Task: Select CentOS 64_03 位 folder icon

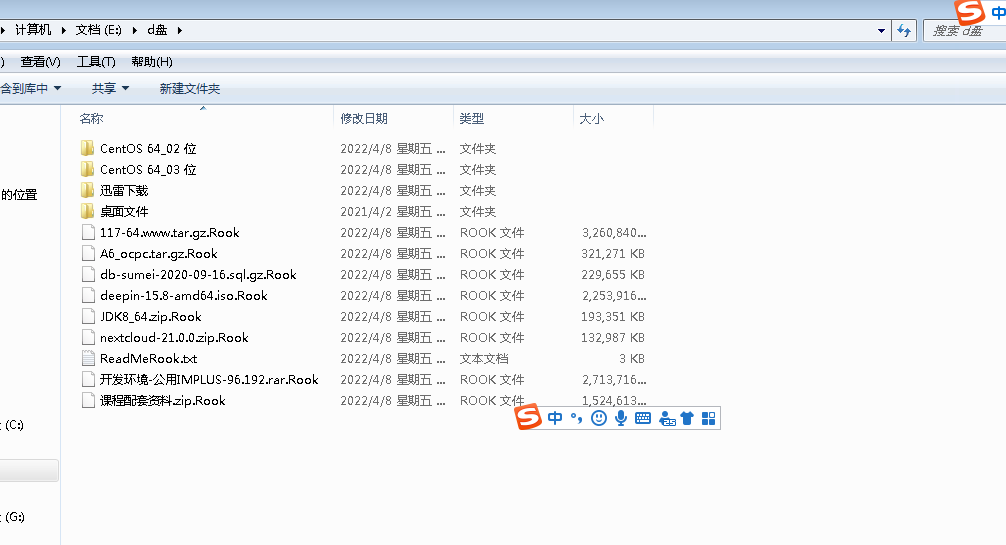Action: [x=88, y=169]
